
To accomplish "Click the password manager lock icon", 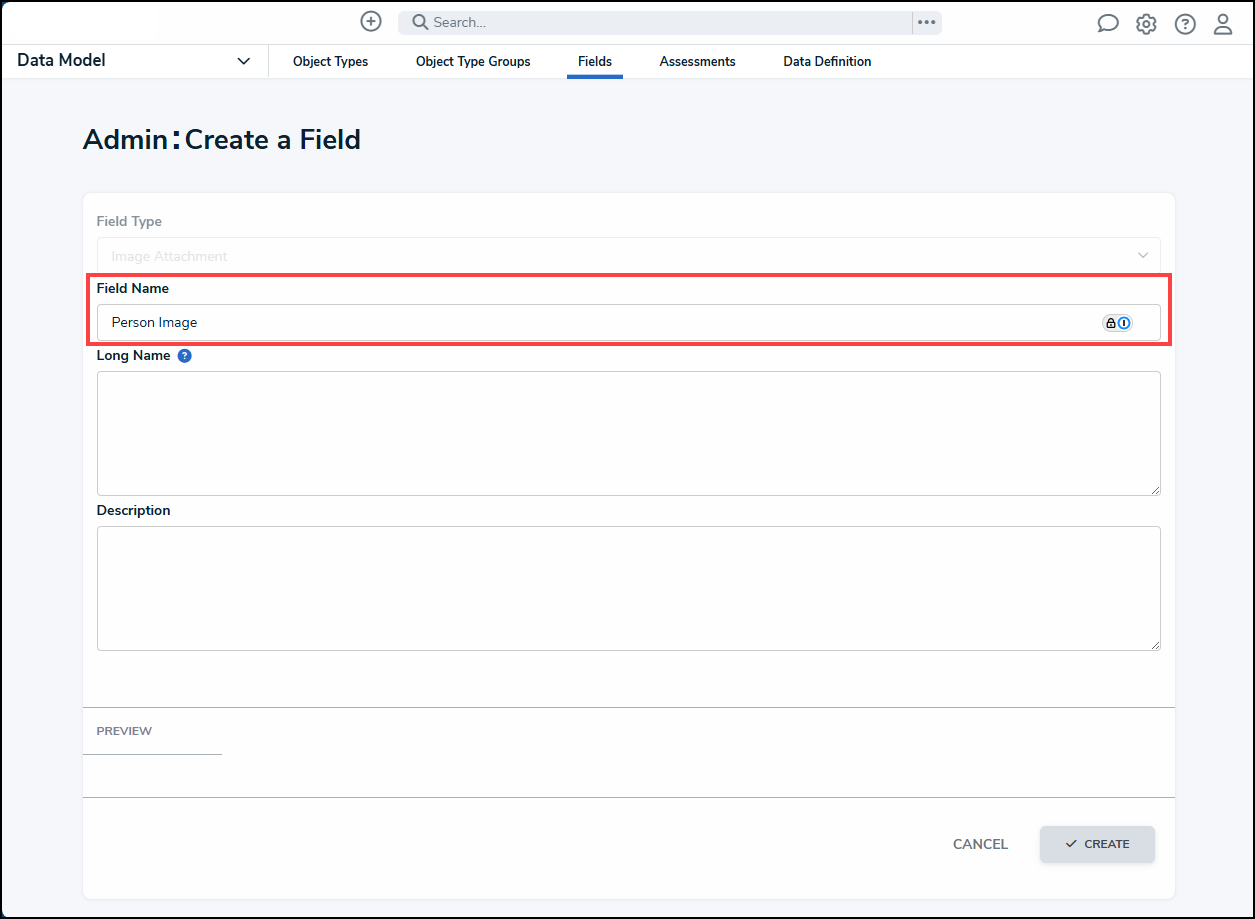I will 1110,323.
